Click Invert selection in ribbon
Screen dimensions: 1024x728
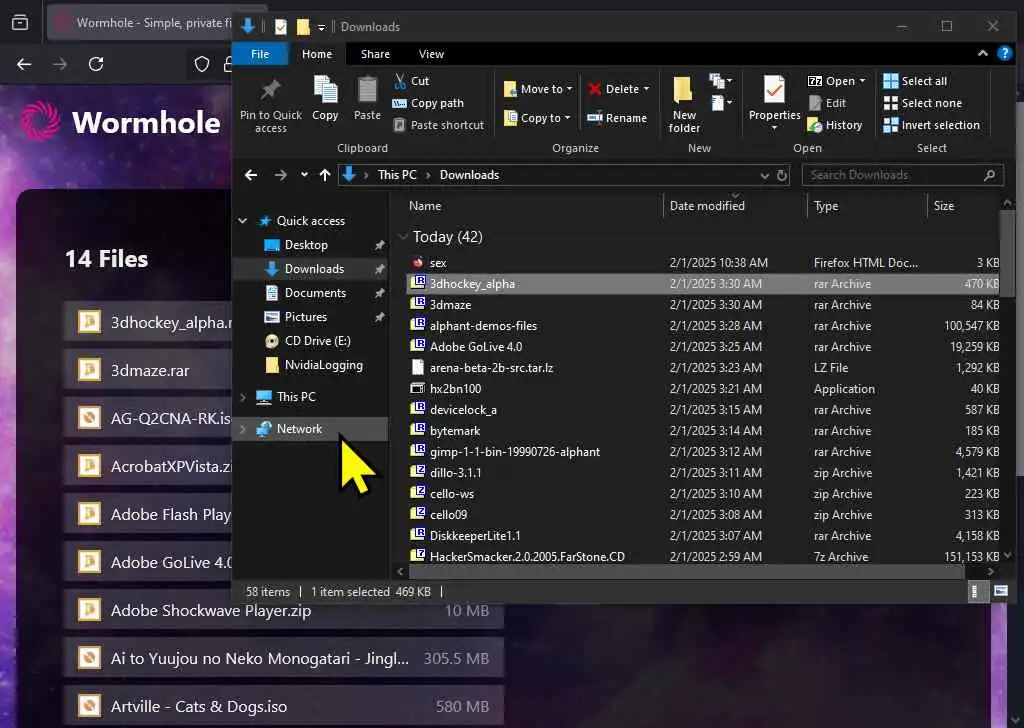pyautogui.click(x=931, y=125)
